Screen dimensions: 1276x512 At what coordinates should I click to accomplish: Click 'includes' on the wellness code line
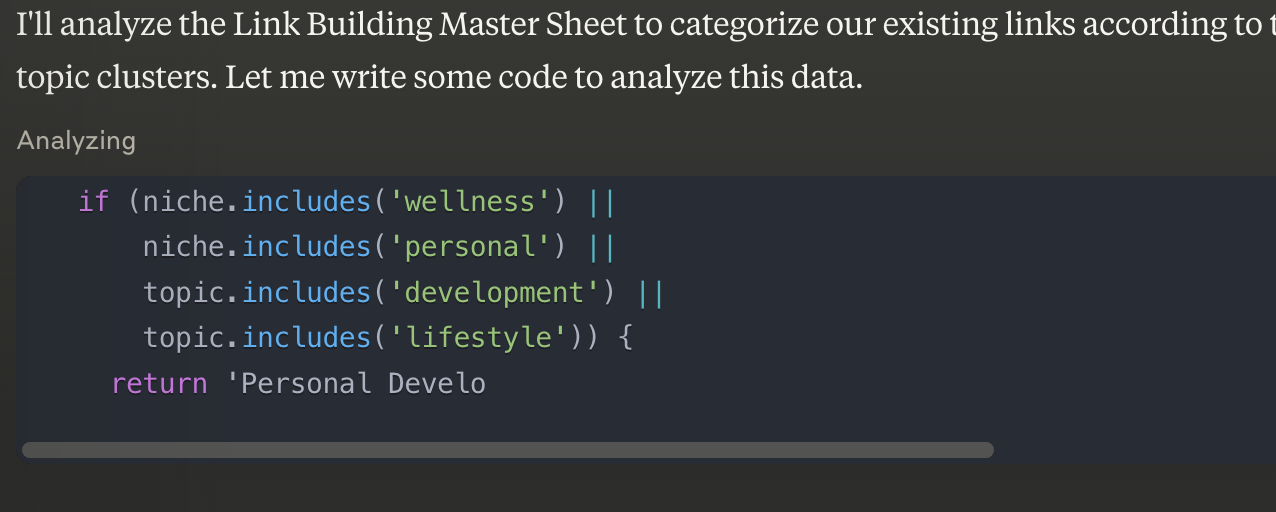coord(306,202)
